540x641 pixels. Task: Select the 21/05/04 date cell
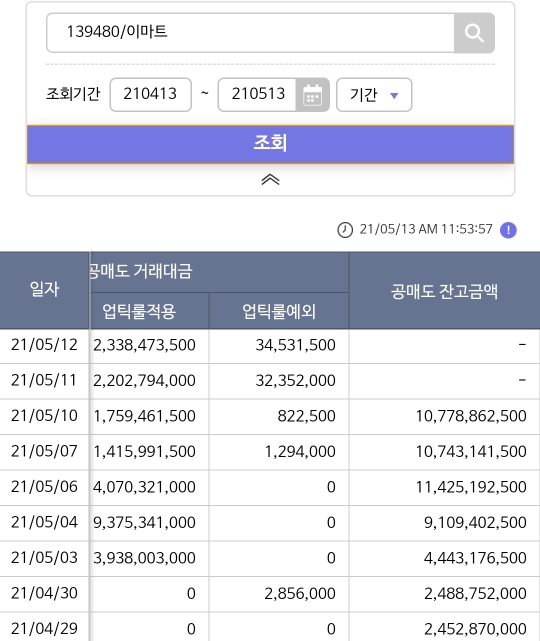[44, 522]
